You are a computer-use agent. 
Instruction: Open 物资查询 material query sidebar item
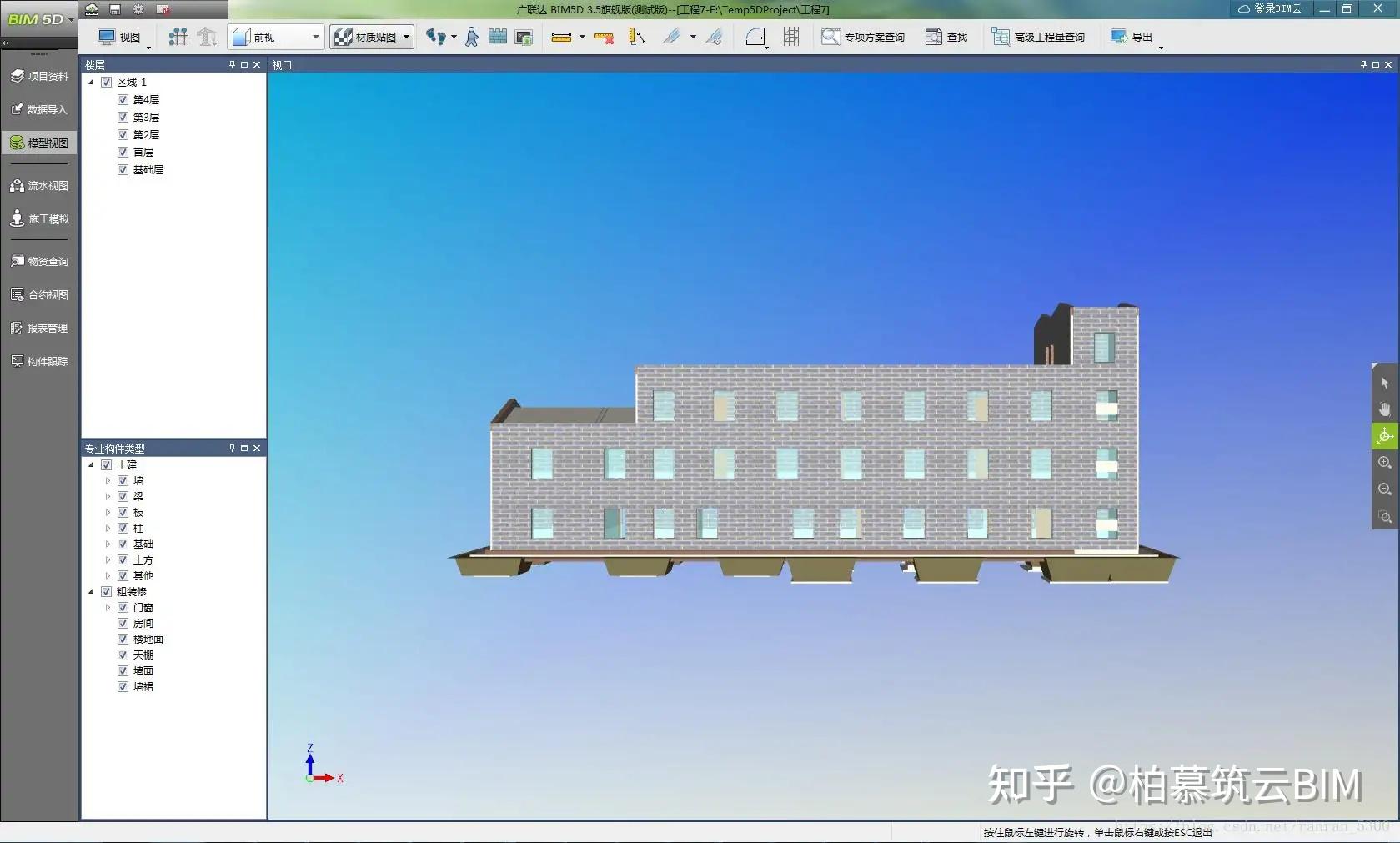pos(39,261)
